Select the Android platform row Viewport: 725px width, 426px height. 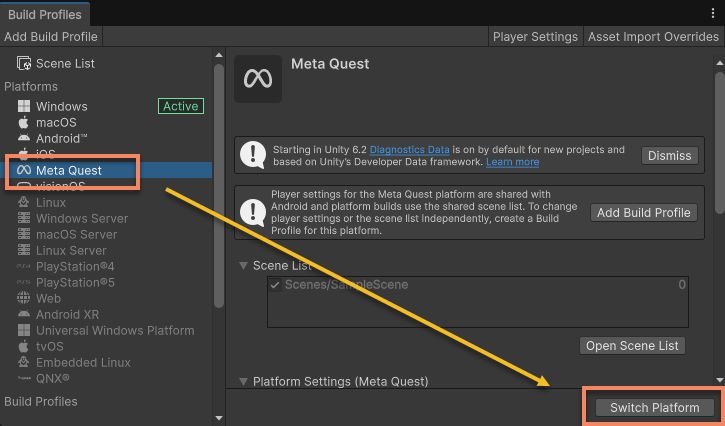tap(106, 138)
